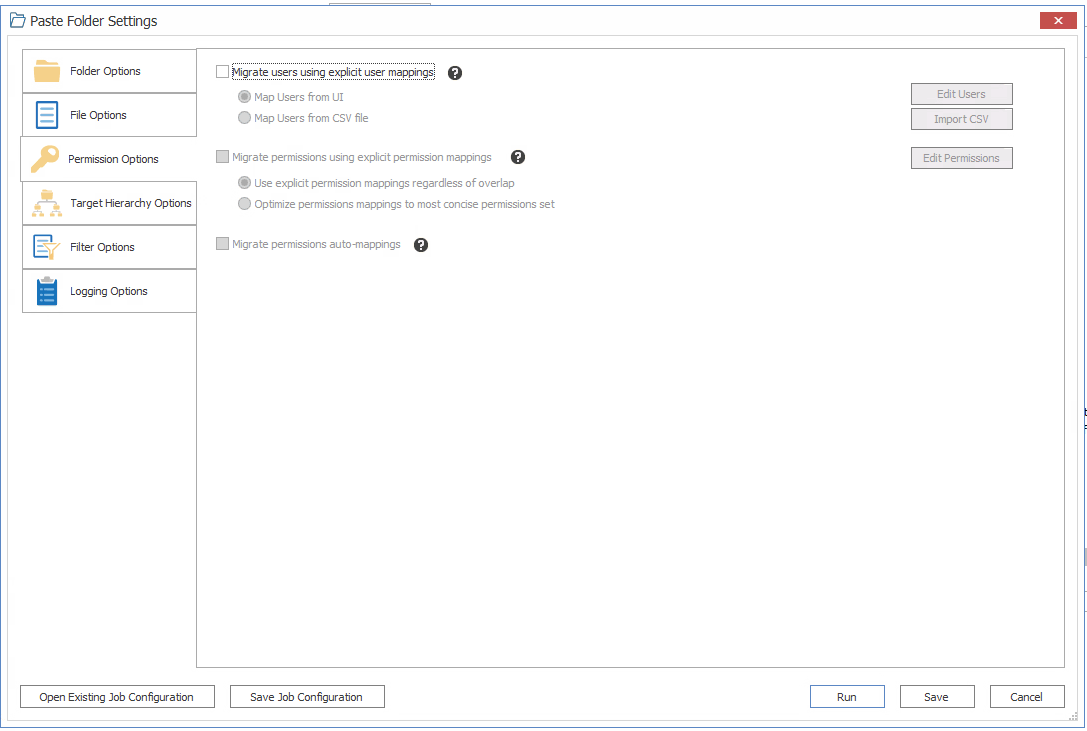Click the Run button
The image size is (1087, 731).
pyautogui.click(x=846, y=696)
